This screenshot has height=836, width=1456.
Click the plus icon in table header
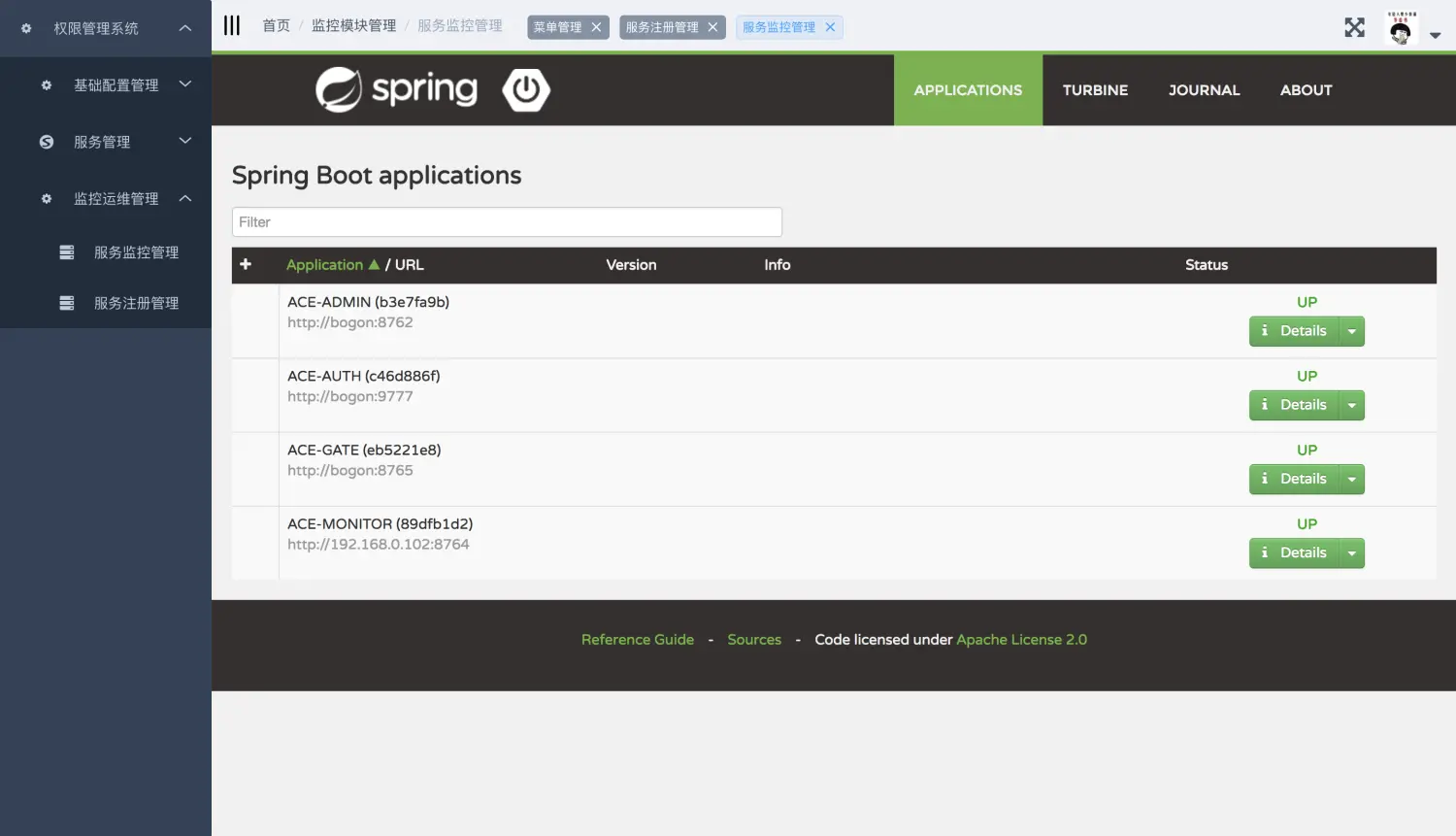[246, 264]
